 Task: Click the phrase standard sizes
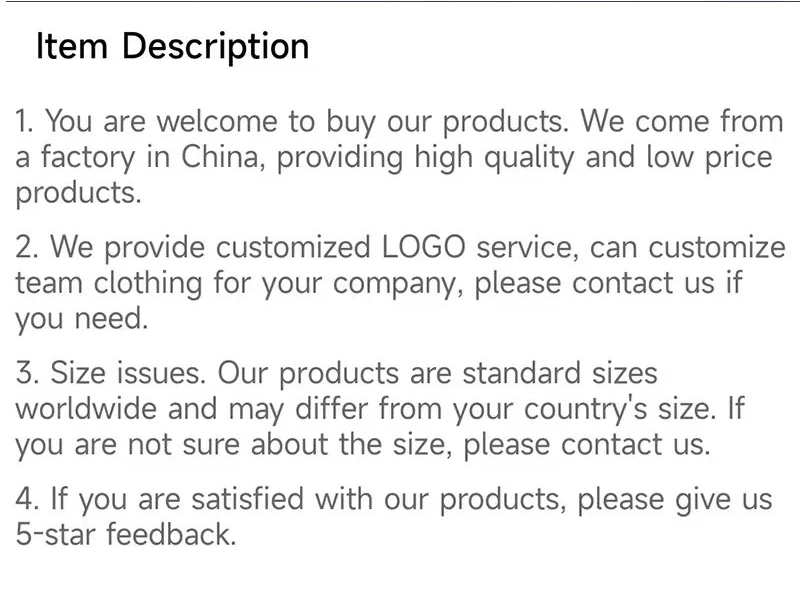(x=560, y=373)
